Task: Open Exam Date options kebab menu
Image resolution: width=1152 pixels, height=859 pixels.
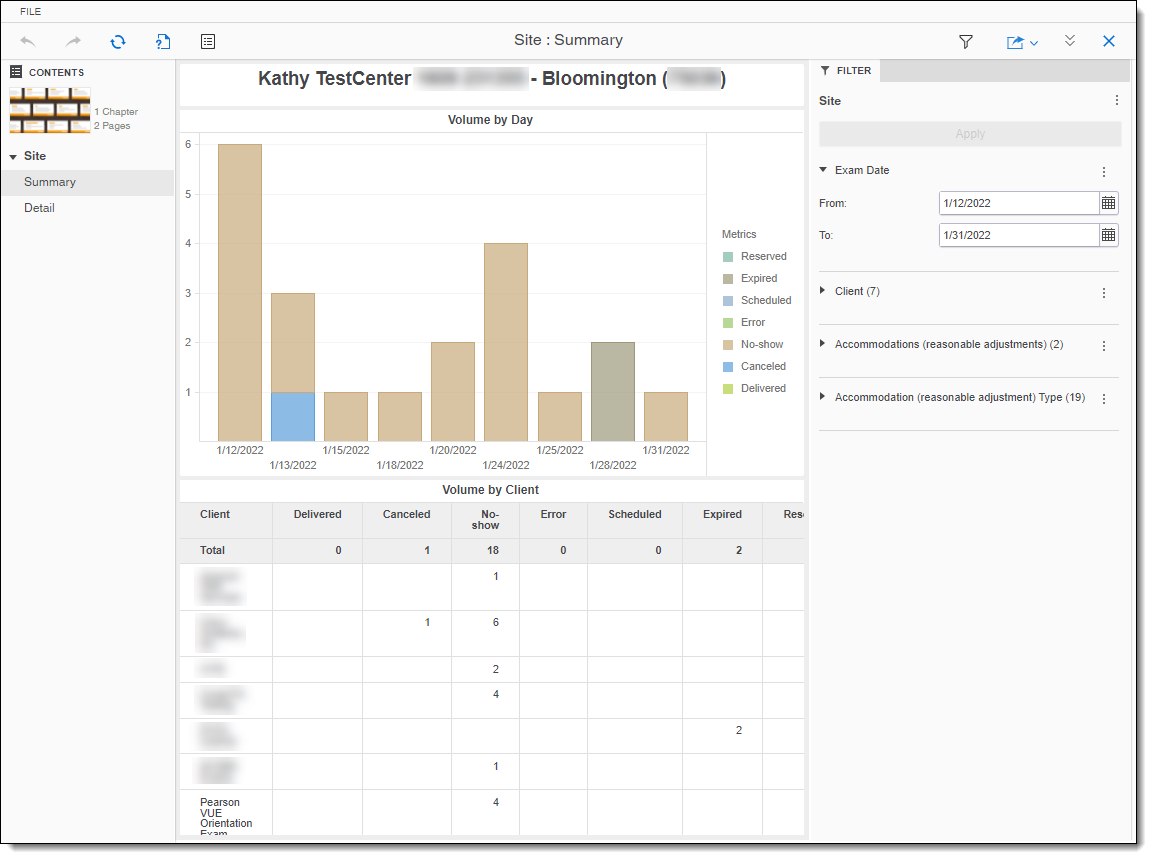Action: point(1104,171)
